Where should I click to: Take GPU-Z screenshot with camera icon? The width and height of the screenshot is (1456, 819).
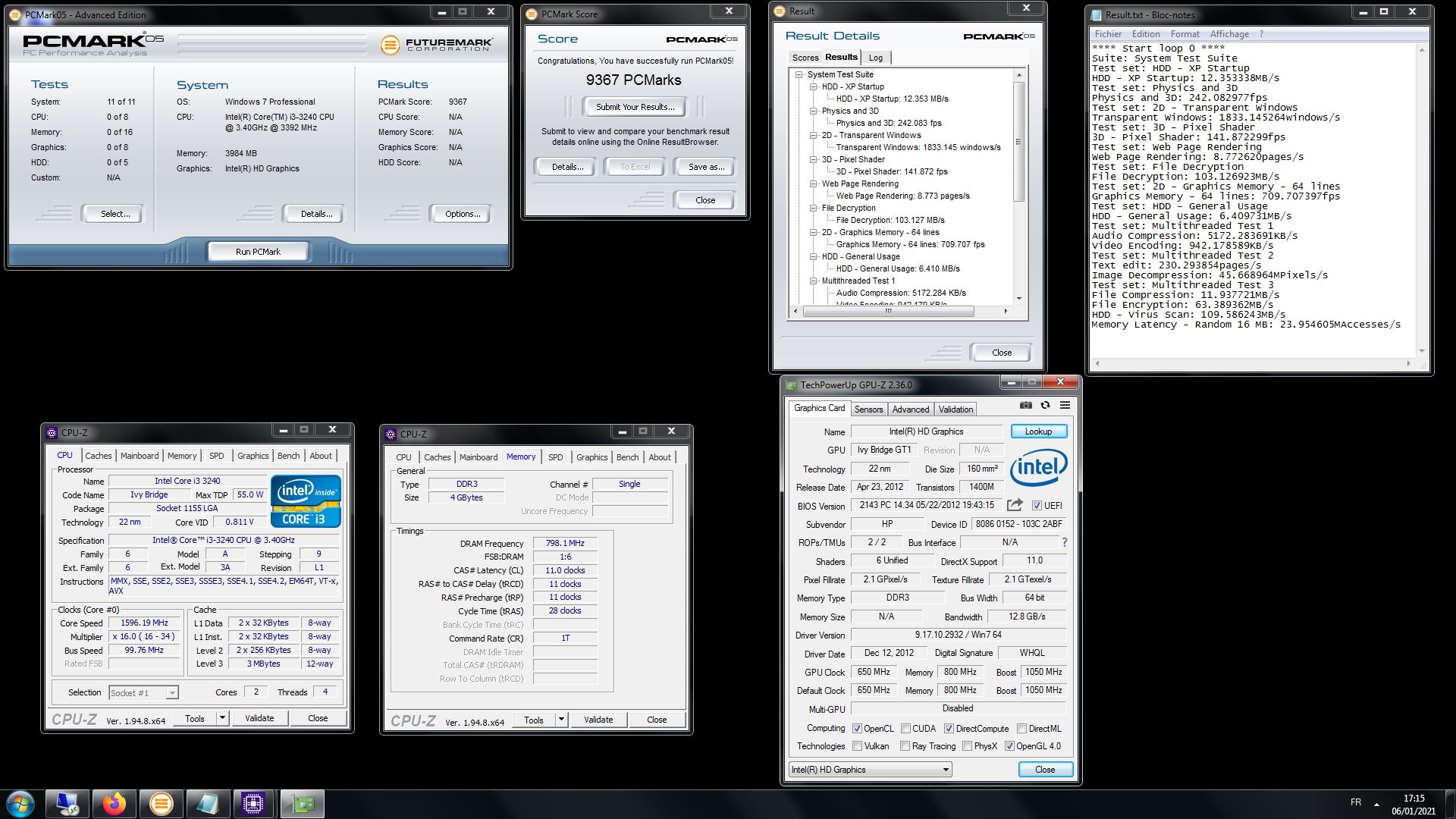coord(1025,406)
